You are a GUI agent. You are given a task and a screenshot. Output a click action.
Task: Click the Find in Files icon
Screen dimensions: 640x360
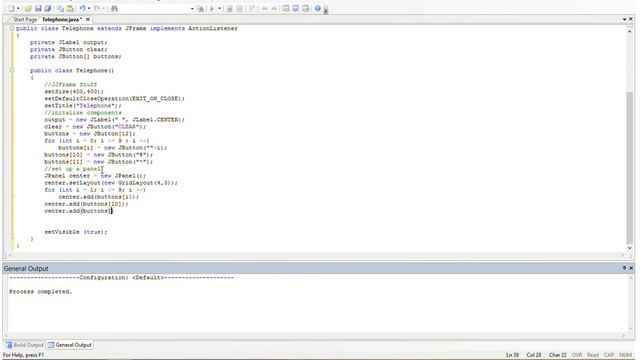coord(200,9)
